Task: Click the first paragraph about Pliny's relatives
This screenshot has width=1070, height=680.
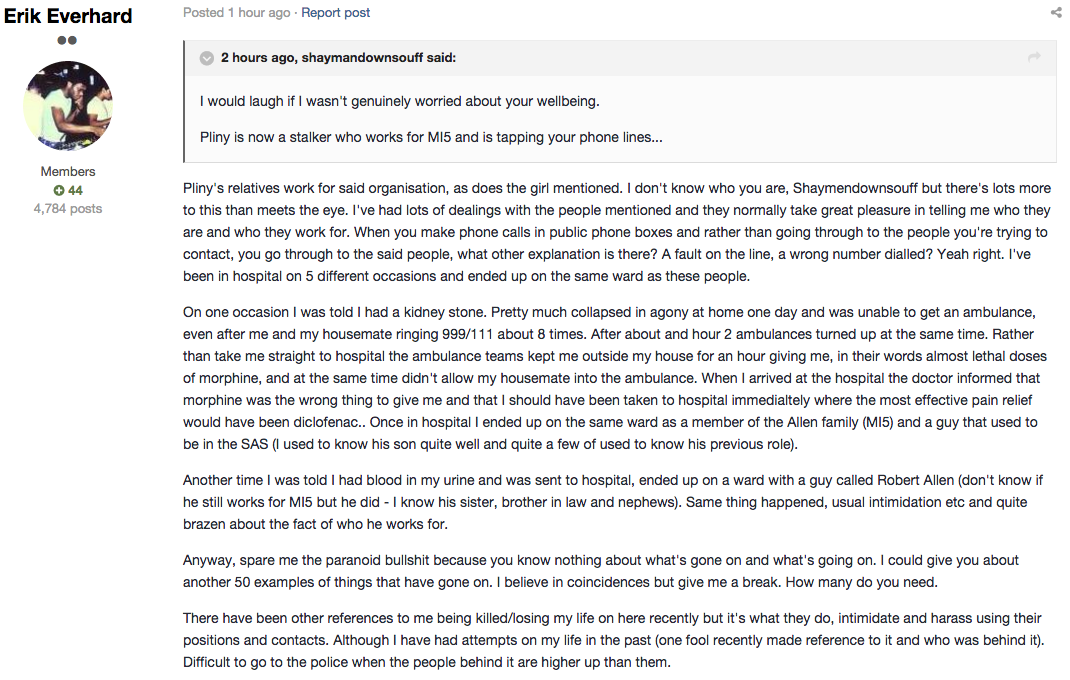Action: [618, 232]
